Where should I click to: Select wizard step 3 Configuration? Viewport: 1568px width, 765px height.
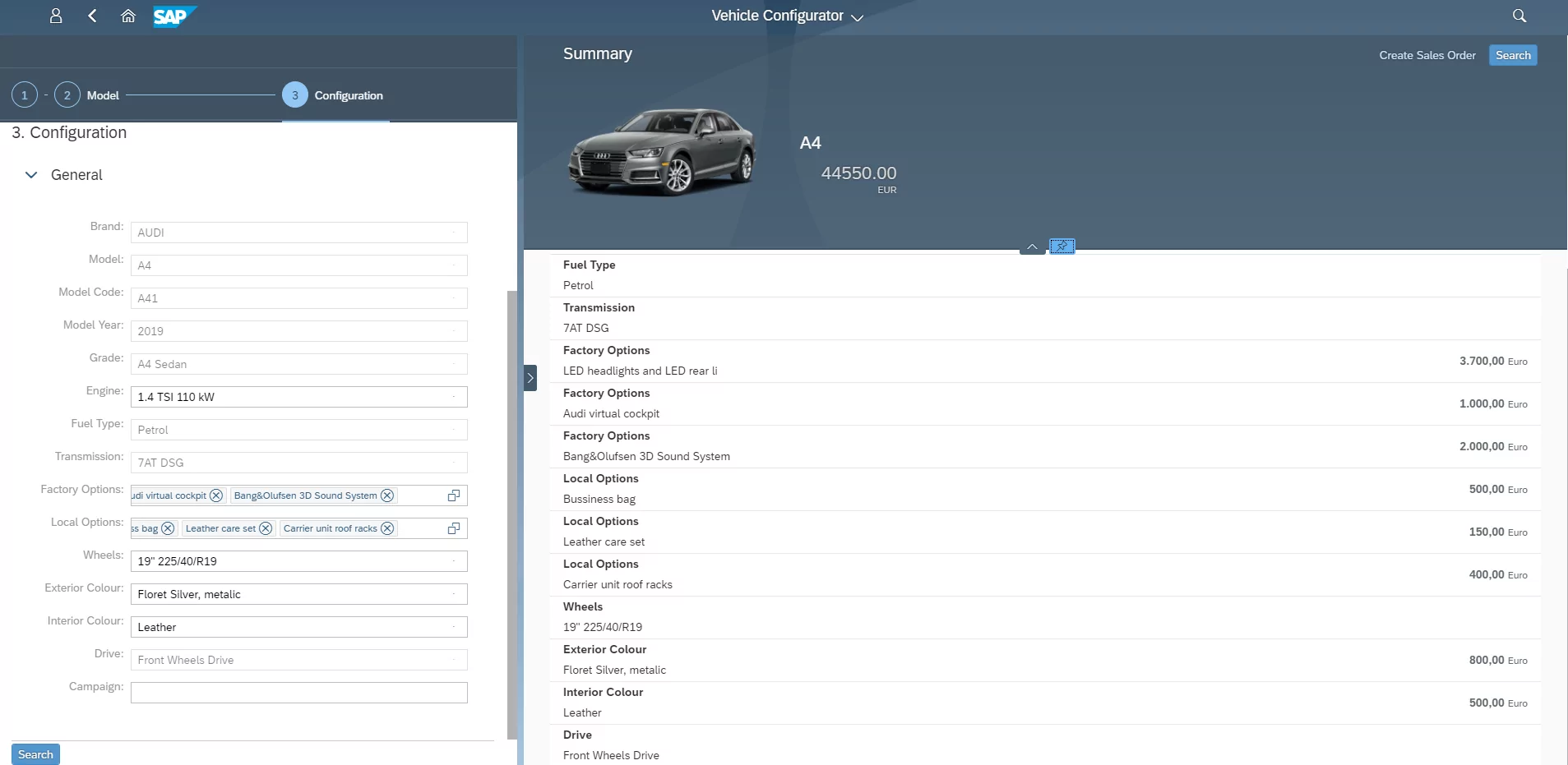[x=333, y=95]
